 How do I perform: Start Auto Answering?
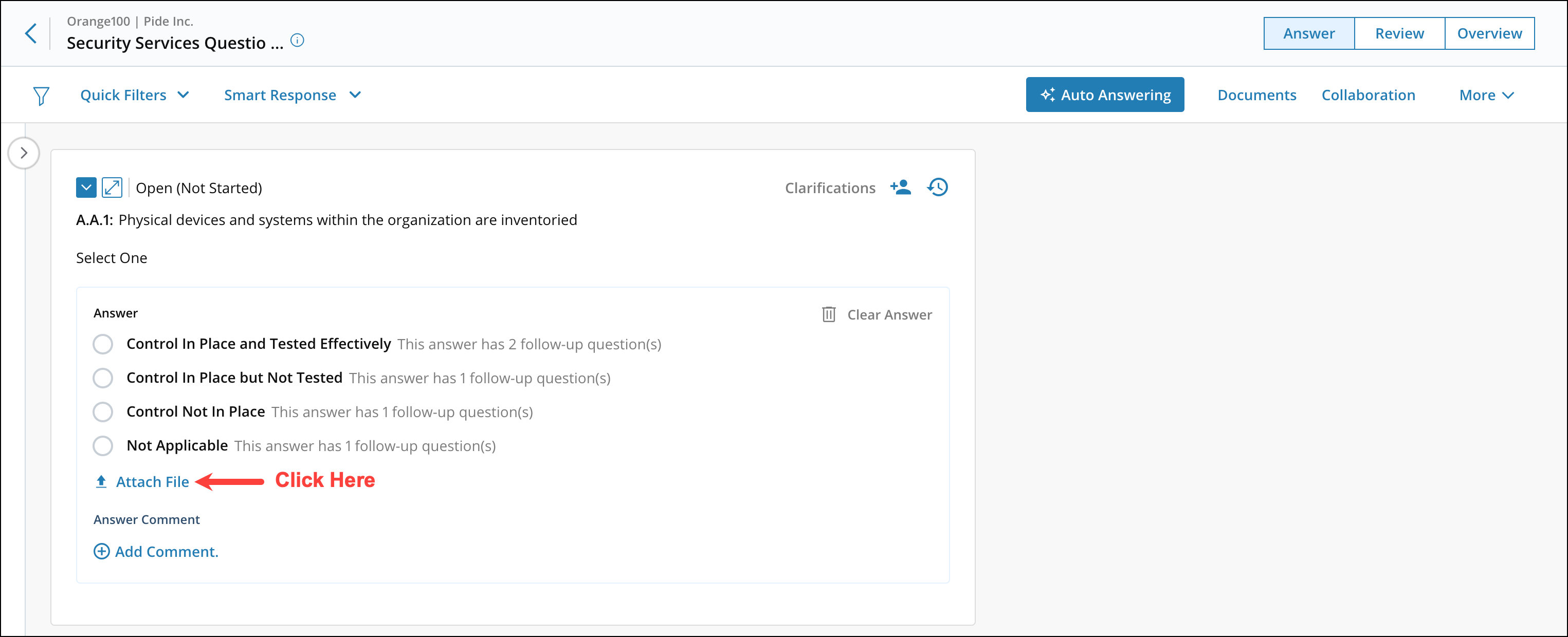(x=1105, y=95)
